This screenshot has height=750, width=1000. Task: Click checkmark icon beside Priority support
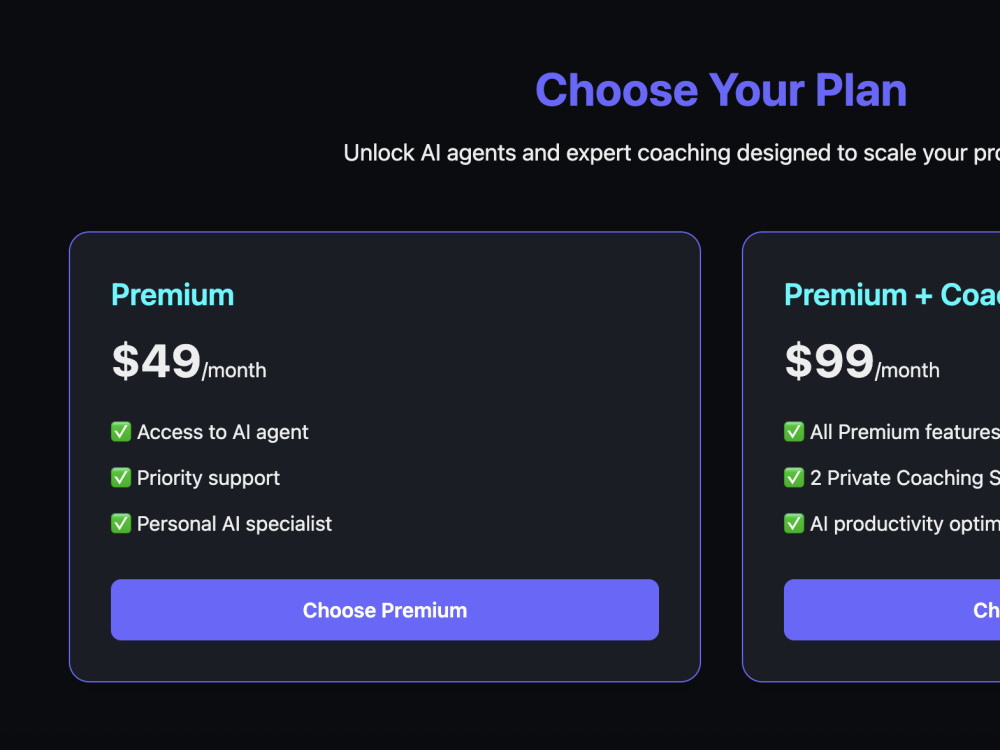[121, 478]
